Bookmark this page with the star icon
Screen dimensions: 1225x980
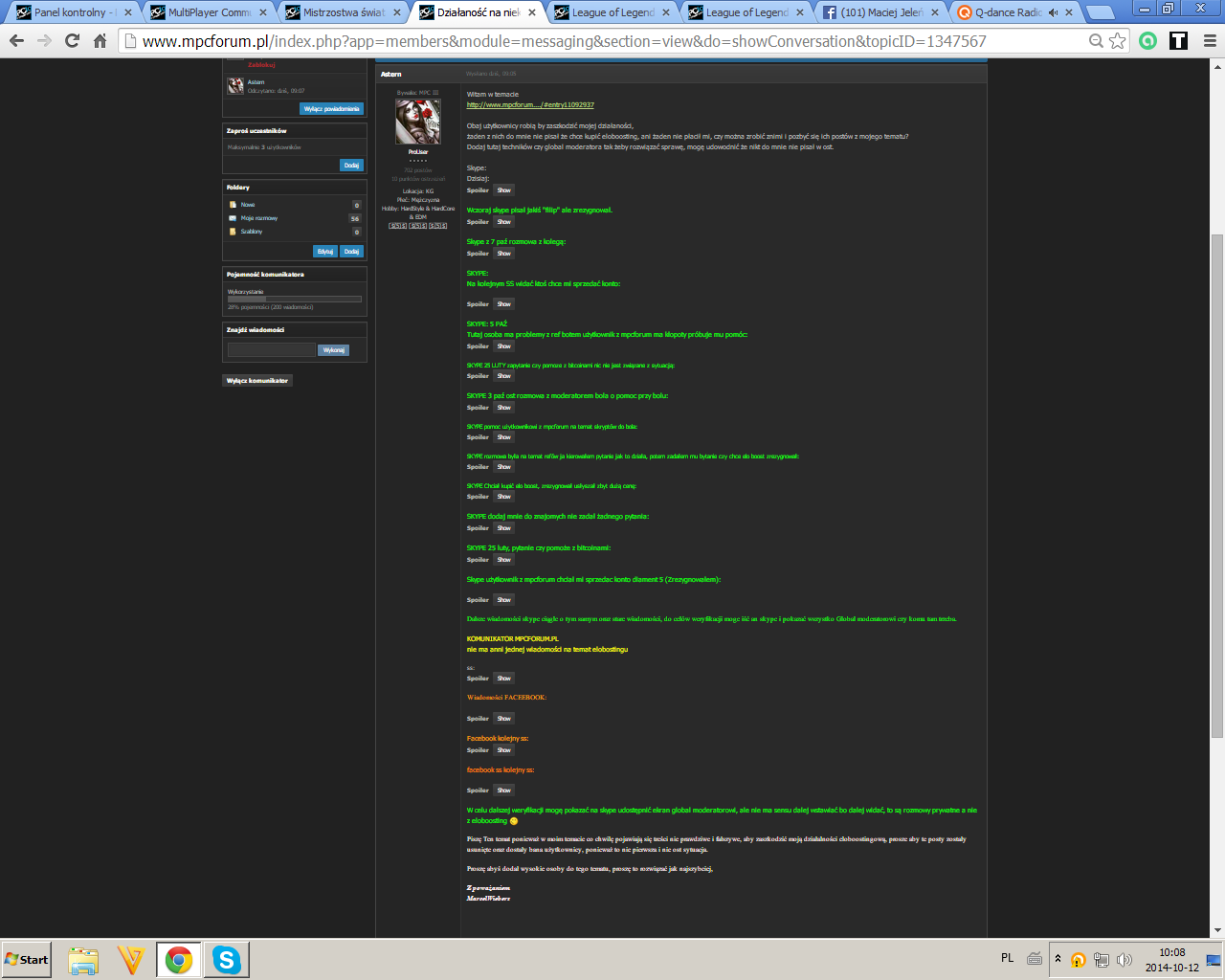(x=1117, y=41)
